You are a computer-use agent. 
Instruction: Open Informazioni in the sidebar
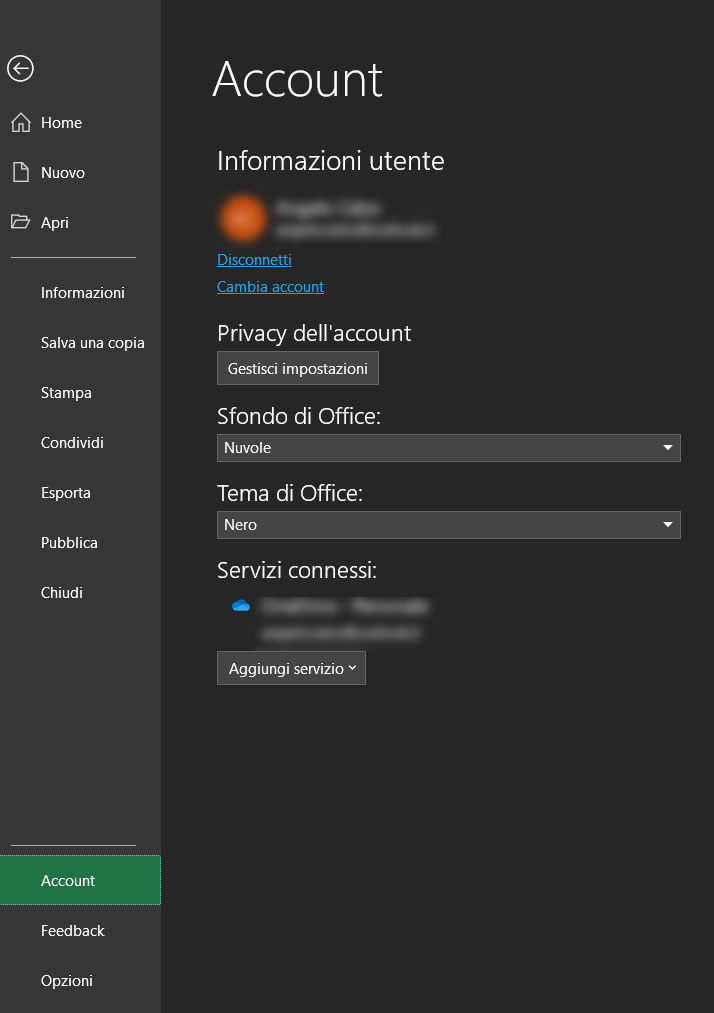83,293
